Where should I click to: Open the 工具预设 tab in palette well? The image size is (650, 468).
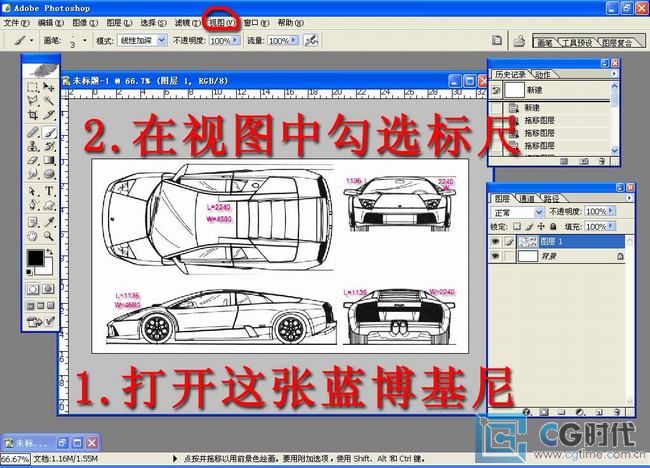[577, 42]
